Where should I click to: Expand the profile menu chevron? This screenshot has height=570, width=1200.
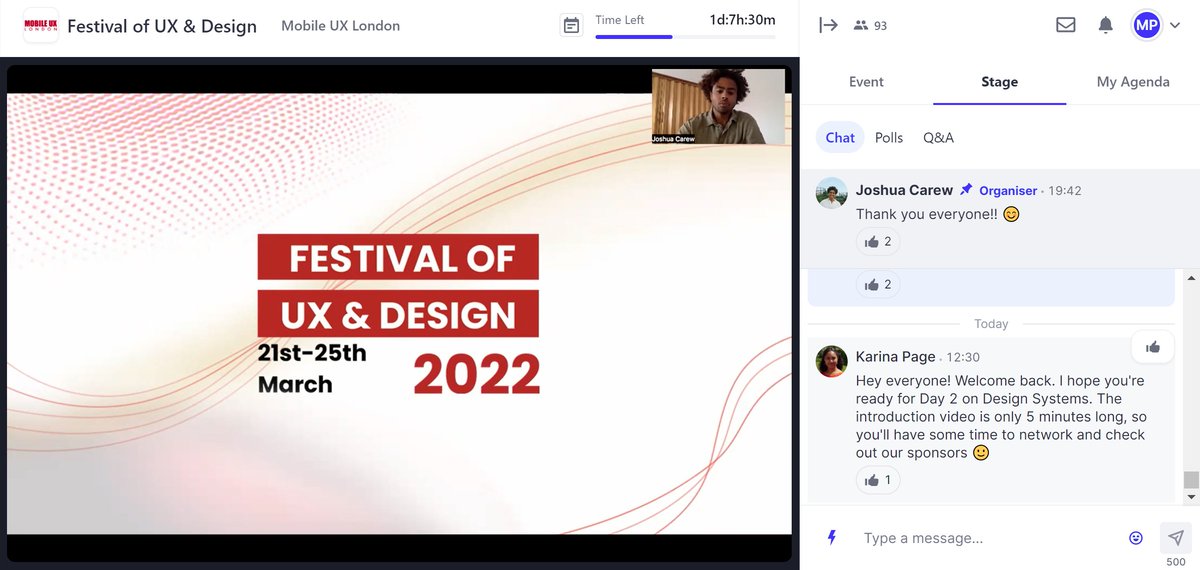point(1175,26)
